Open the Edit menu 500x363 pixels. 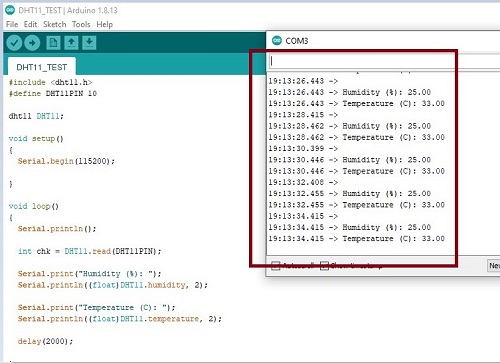30,24
